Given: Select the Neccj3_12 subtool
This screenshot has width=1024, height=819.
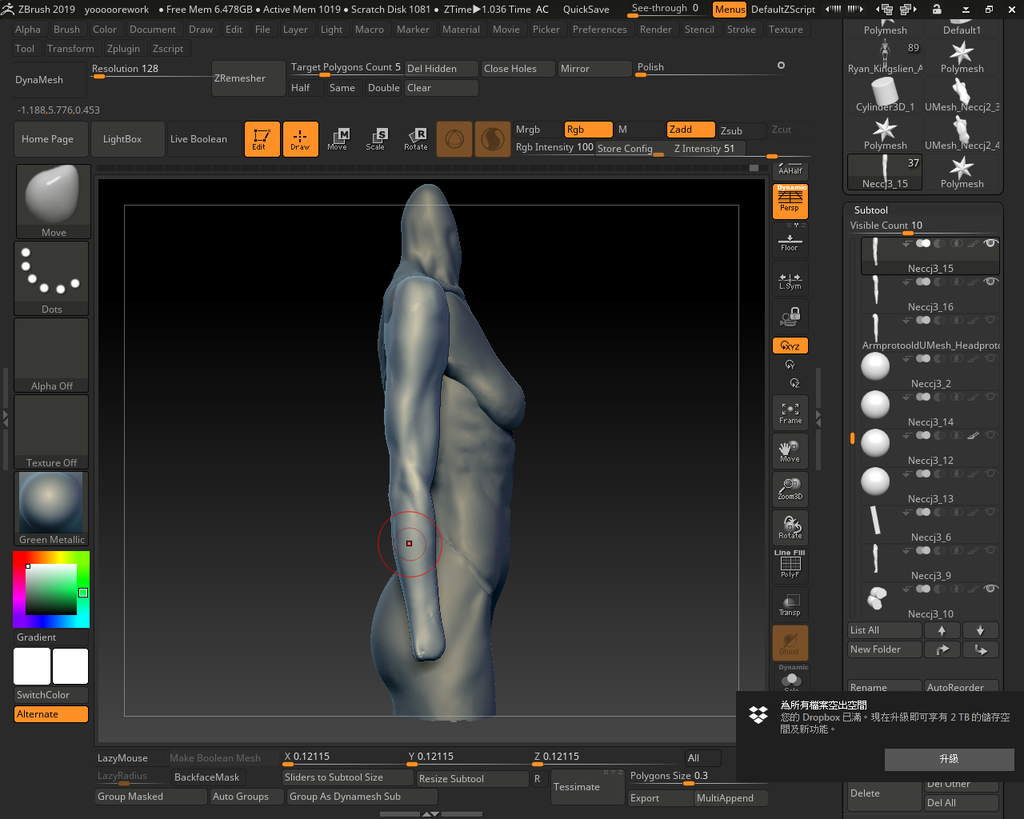Looking at the screenshot, I should [928, 447].
